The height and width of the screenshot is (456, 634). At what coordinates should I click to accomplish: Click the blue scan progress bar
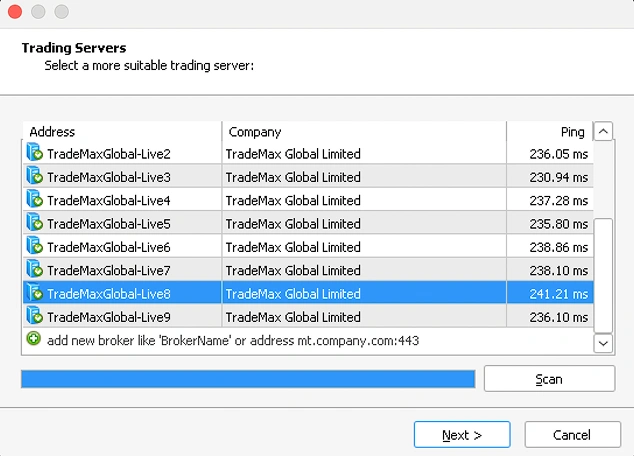tap(248, 379)
